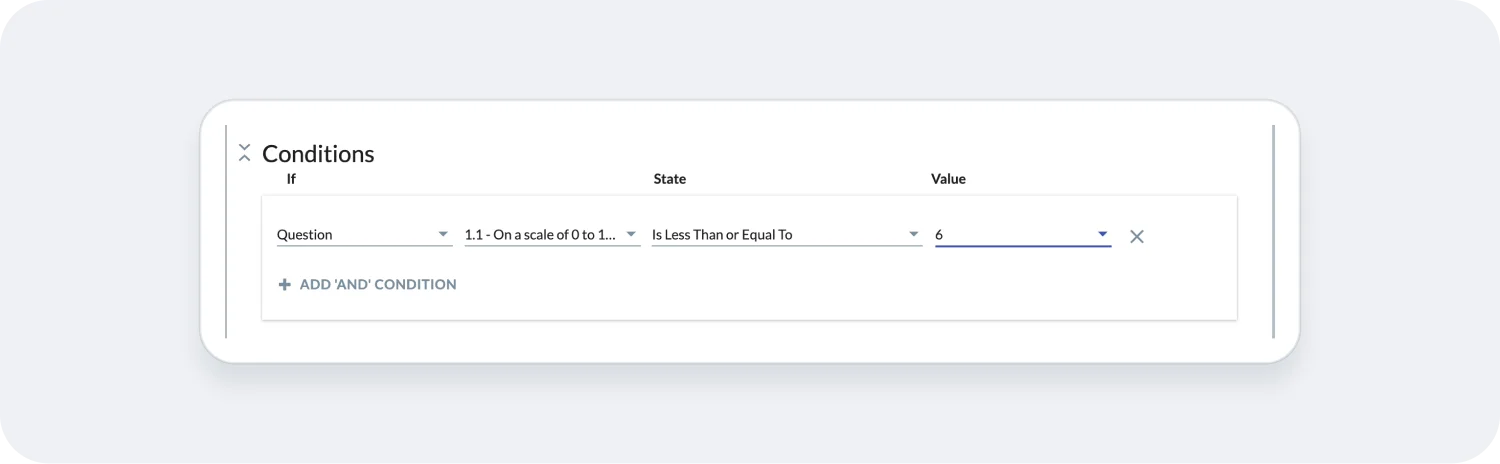Click the blue arrow of the Value field
This screenshot has width=1500, height=464.
(x=1102, y=235)
